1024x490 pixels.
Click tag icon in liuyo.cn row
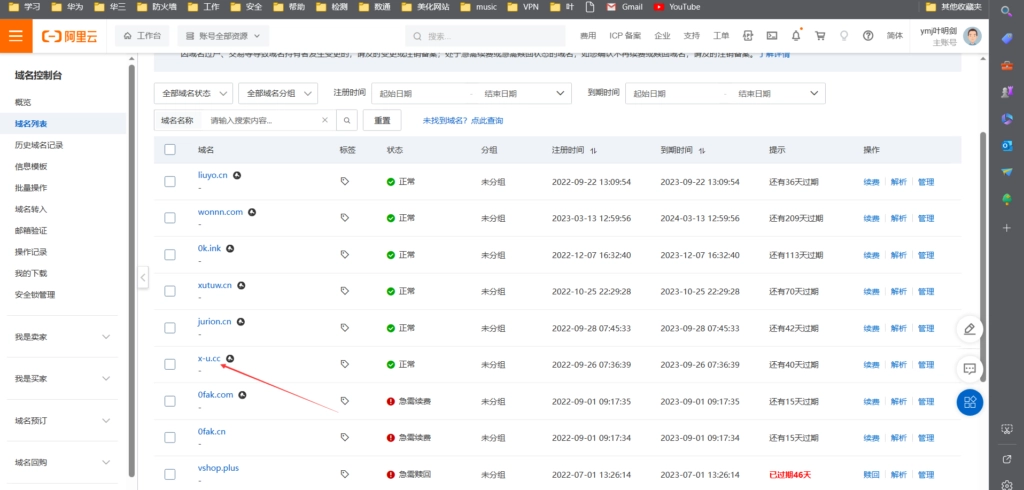pos(345,181)
